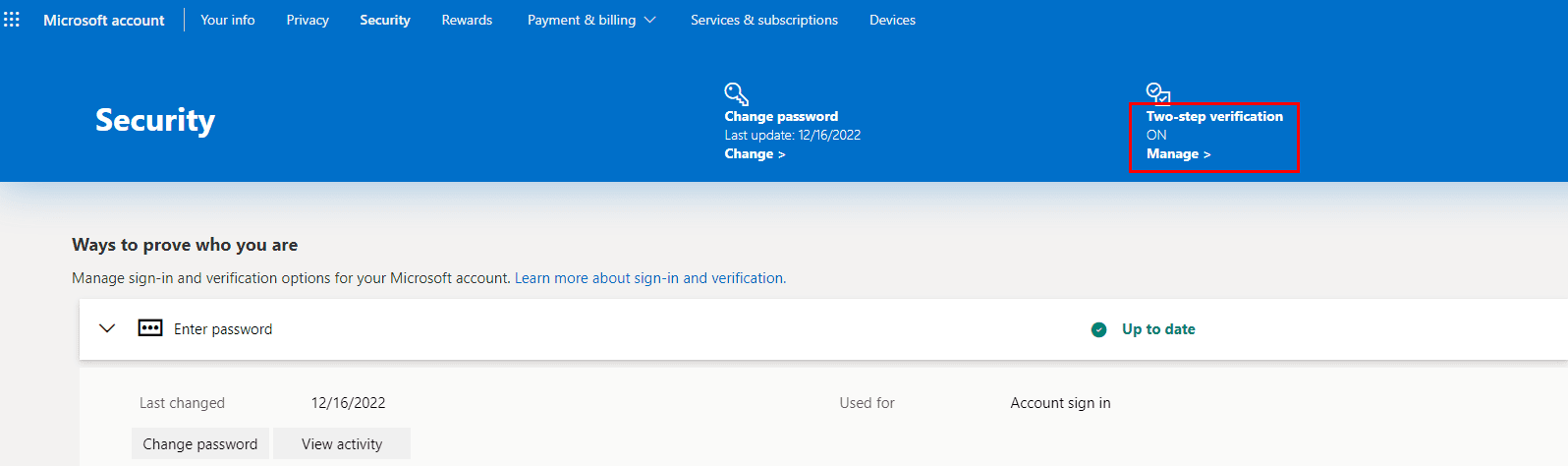Select the Security tab
The height and width of the screenshot is (466, 1568).
point(385,20)
